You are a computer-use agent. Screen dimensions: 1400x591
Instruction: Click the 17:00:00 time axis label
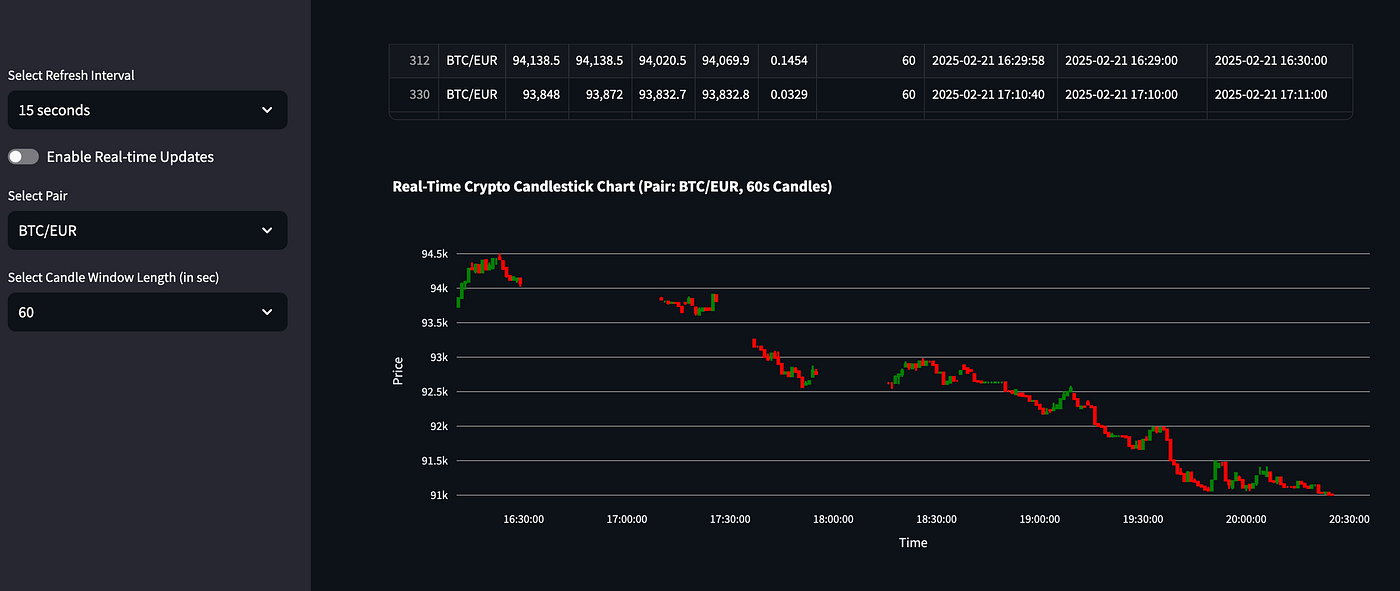click(x=627, y=519)
